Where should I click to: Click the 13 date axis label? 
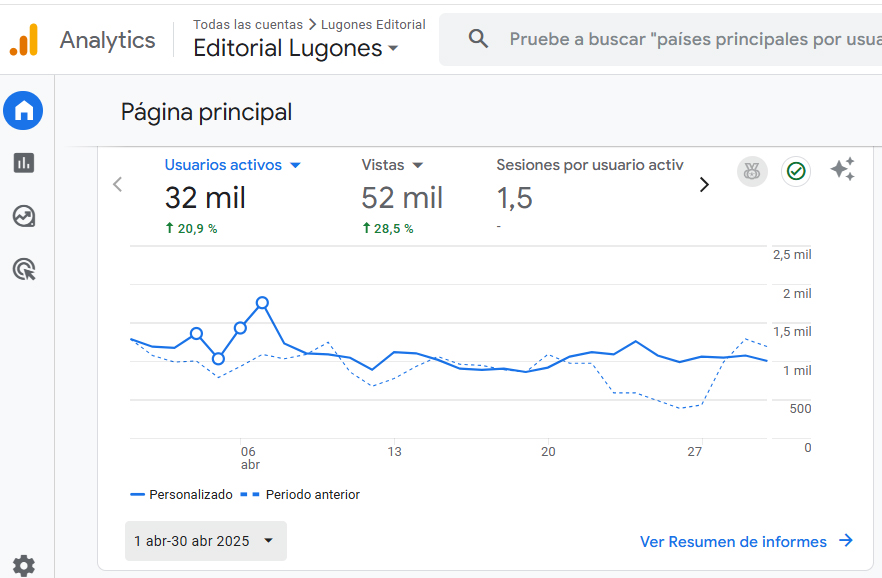(x=394, y=451)
